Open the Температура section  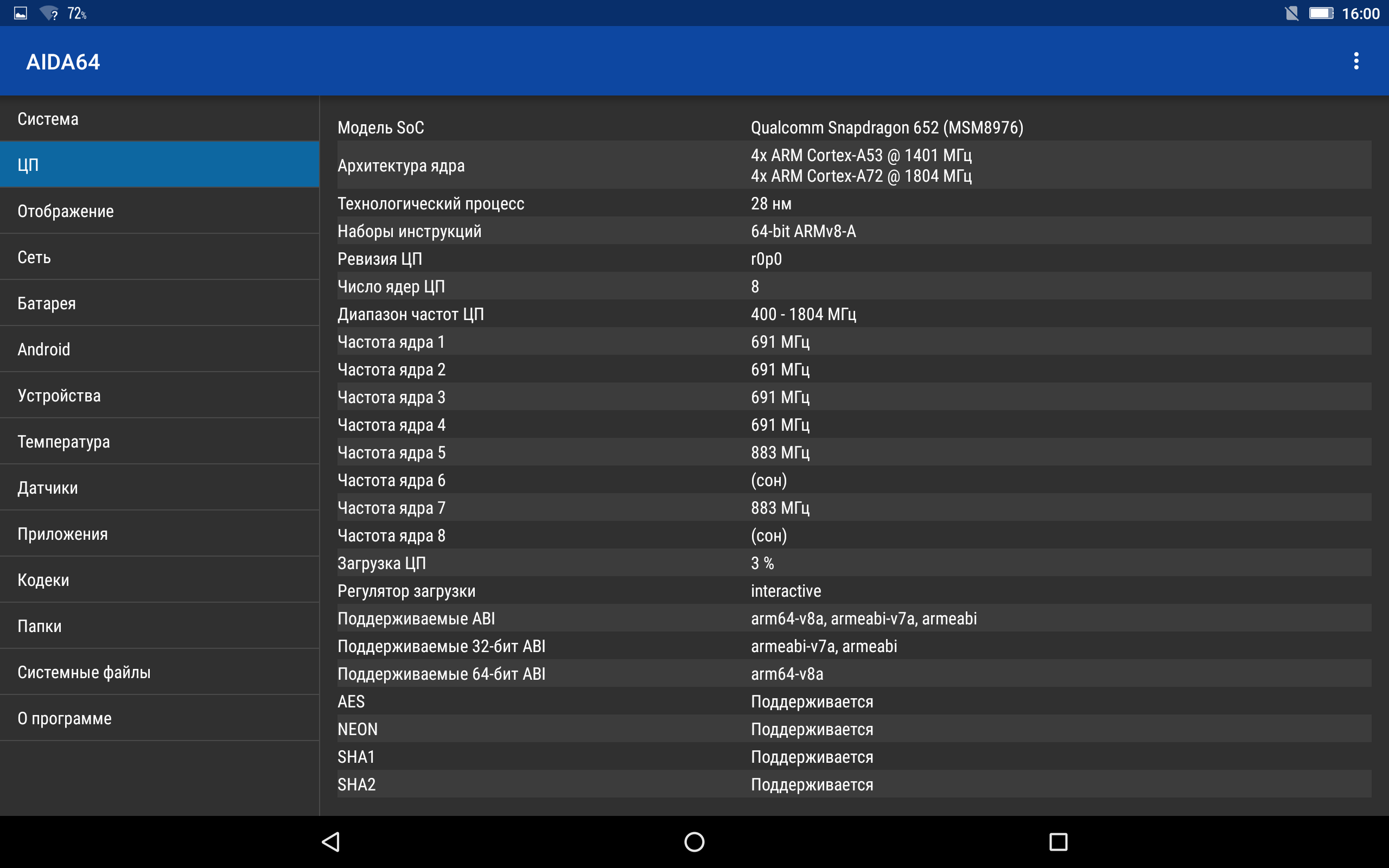160,442
